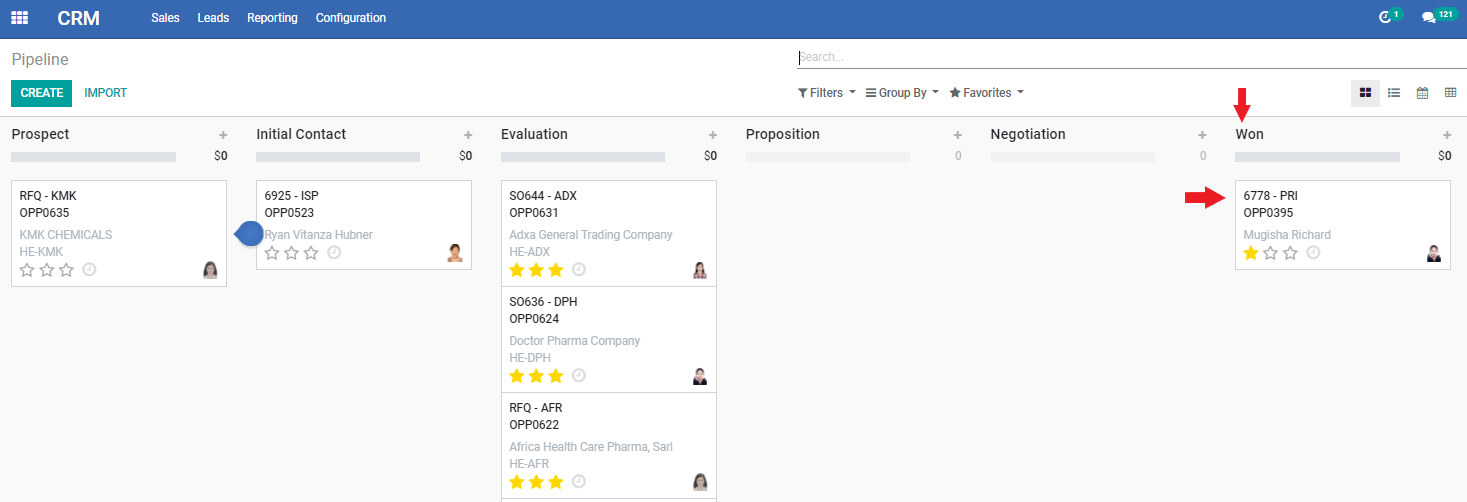
Task: Click the CREATE button
Action: click(42, 93)
